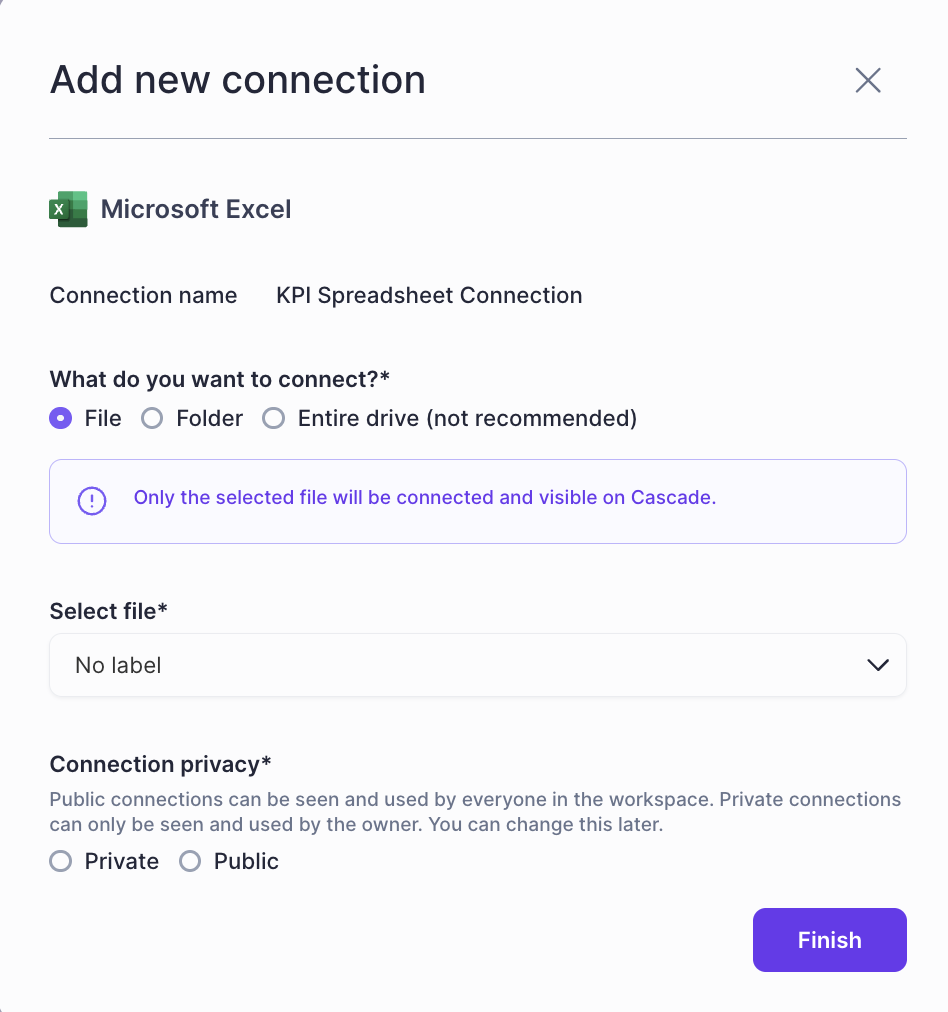Select Entire drive (not recommended) option
This screenshot has height=1012, width=948.
click(x=274, y=419)
